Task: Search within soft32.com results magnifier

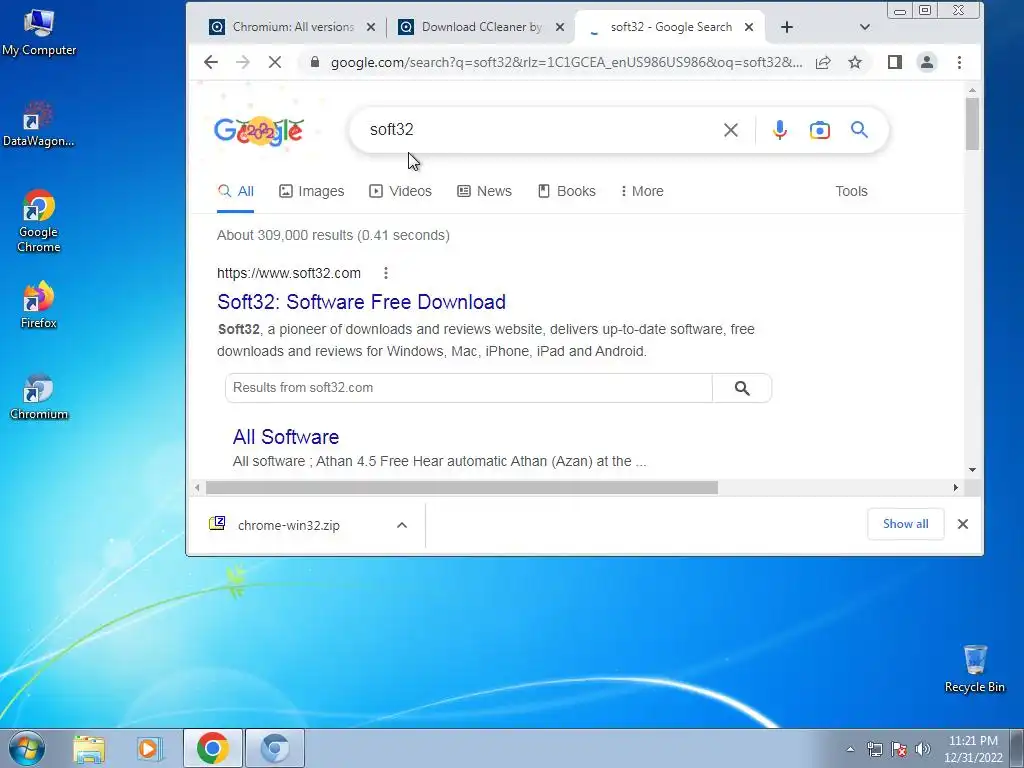Action: pyautogui.click(x=742, y=388)
